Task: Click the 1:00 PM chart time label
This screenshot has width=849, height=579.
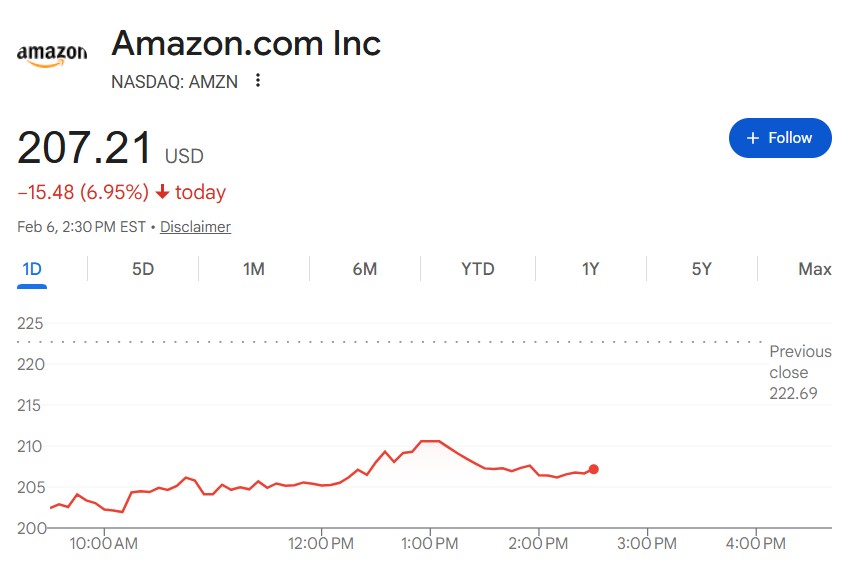Action: pyautogui.click(x=430, y=544)
